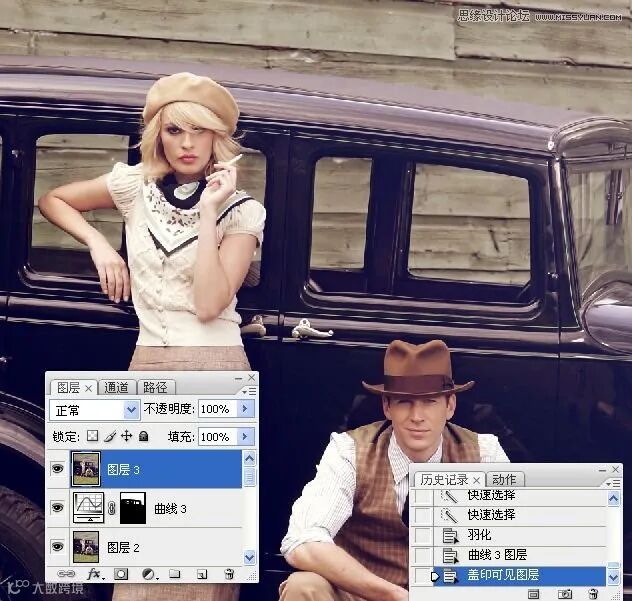The height and width of the screenshot is (601, 632).
Task: Toggle lock image pixels brush icon
Action: coord(110,436)
